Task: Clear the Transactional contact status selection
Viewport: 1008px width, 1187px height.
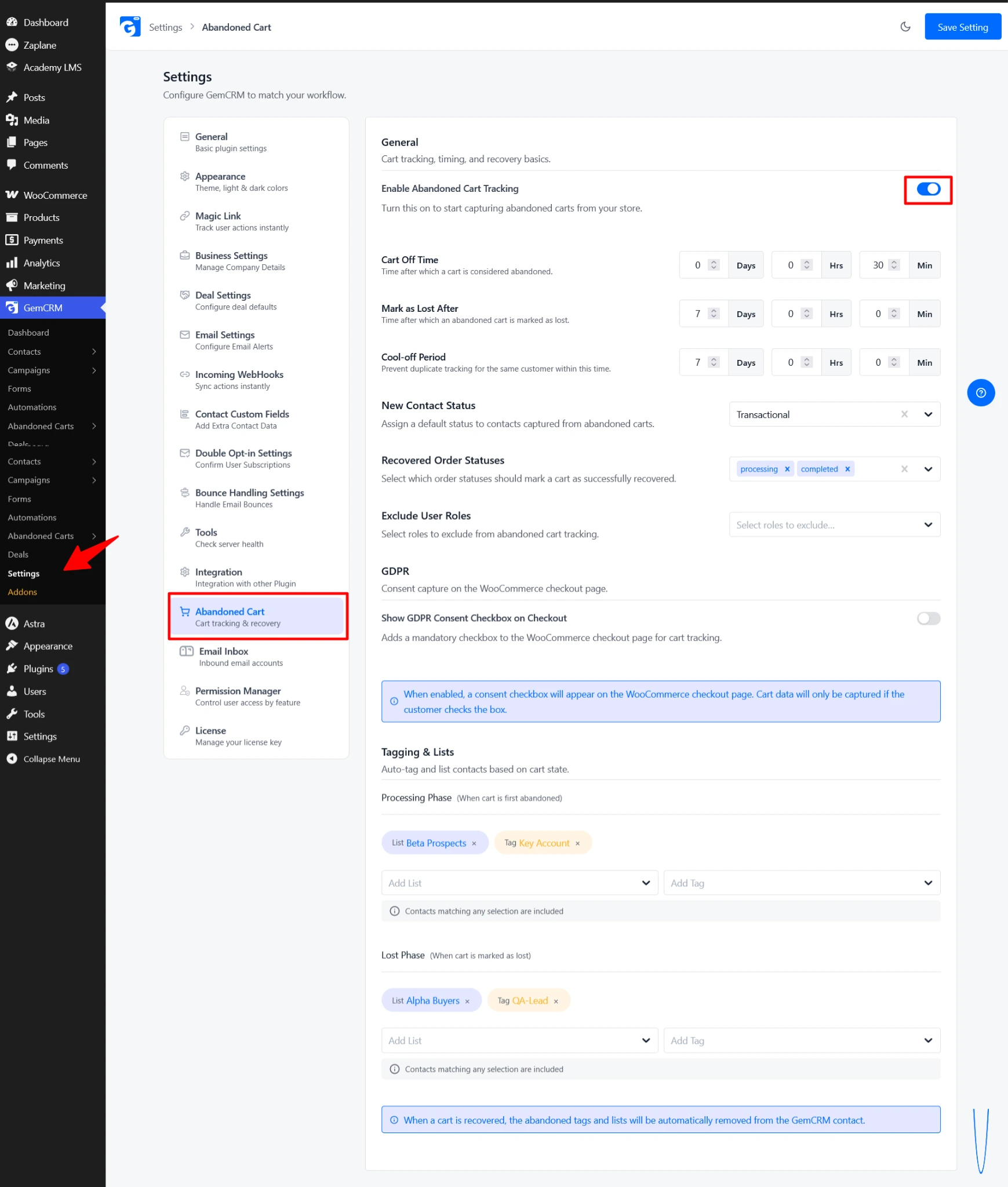Action: (x=904, y=414)
